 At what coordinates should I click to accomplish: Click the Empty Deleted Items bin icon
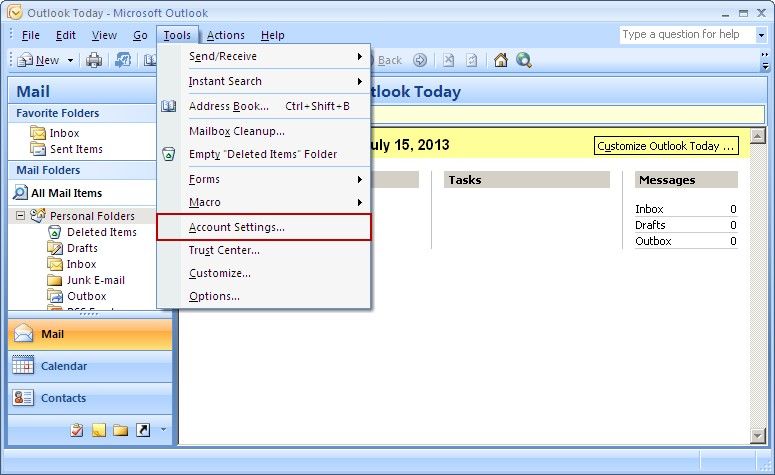point(169,154)
